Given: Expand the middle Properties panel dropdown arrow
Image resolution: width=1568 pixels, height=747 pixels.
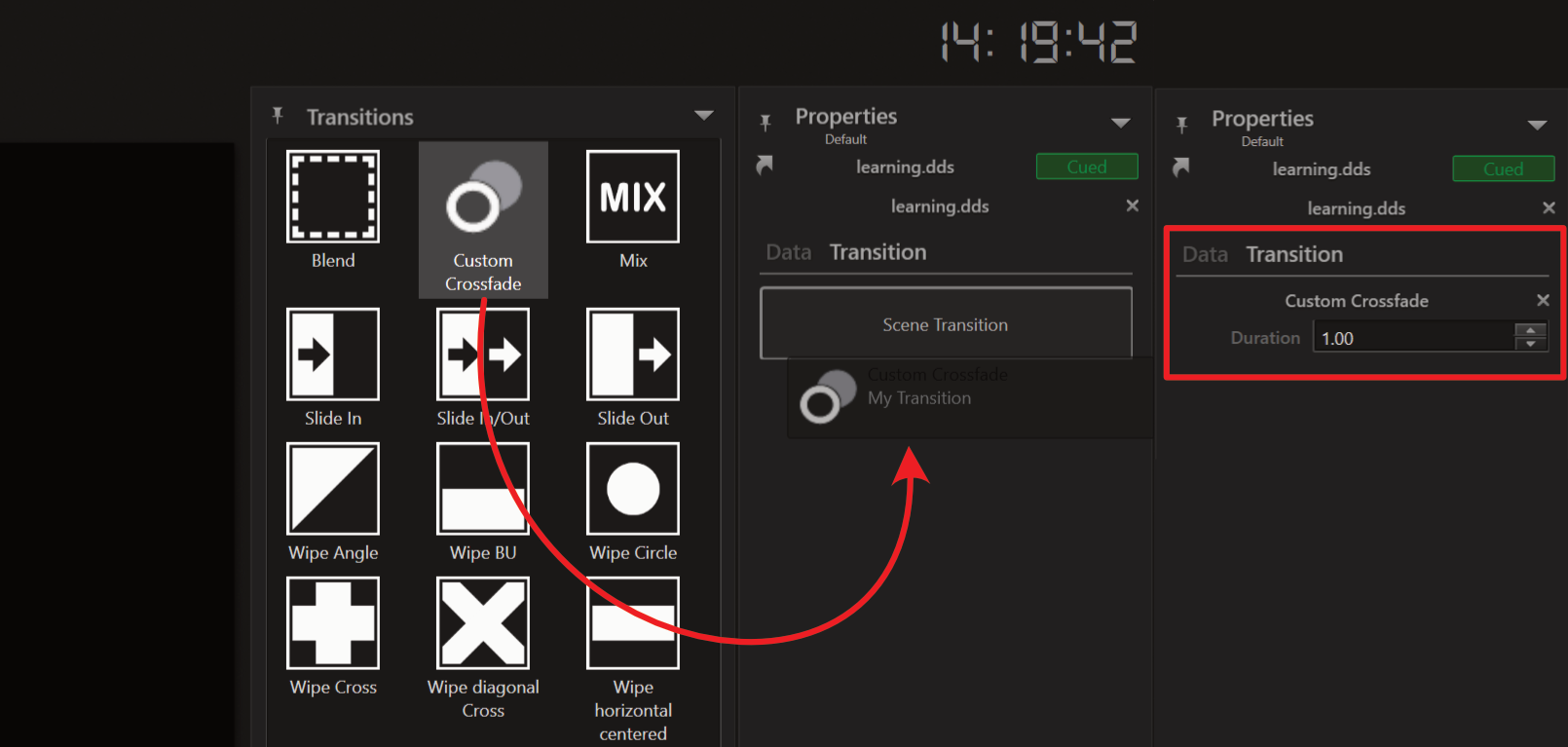Looking at the screenshot, I should [1121, 123].
